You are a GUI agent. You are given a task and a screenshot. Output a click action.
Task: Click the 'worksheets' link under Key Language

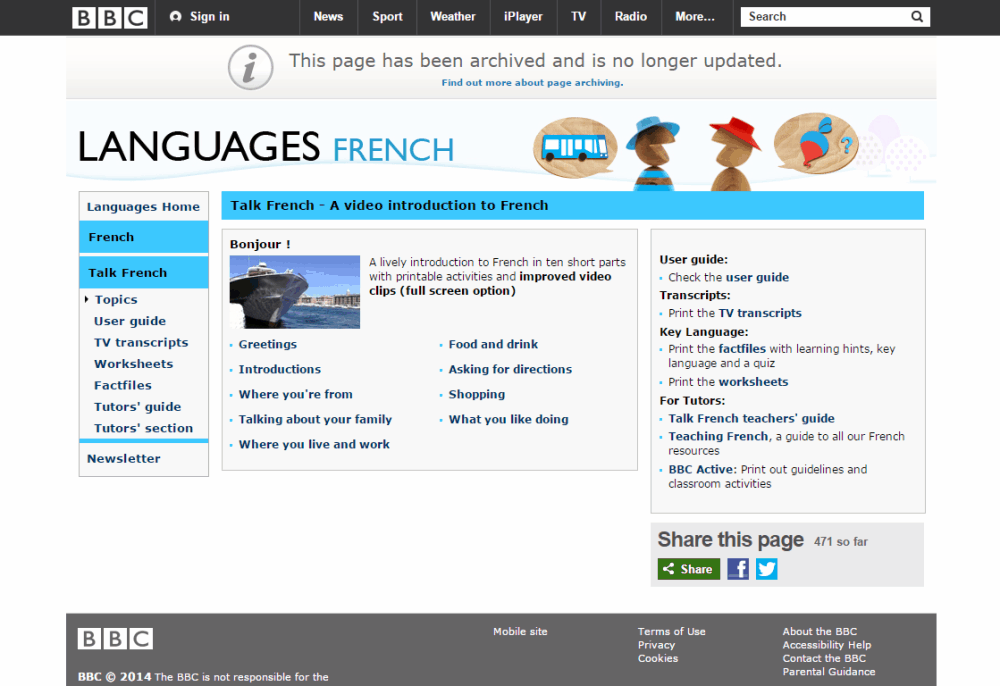(753, 382)
